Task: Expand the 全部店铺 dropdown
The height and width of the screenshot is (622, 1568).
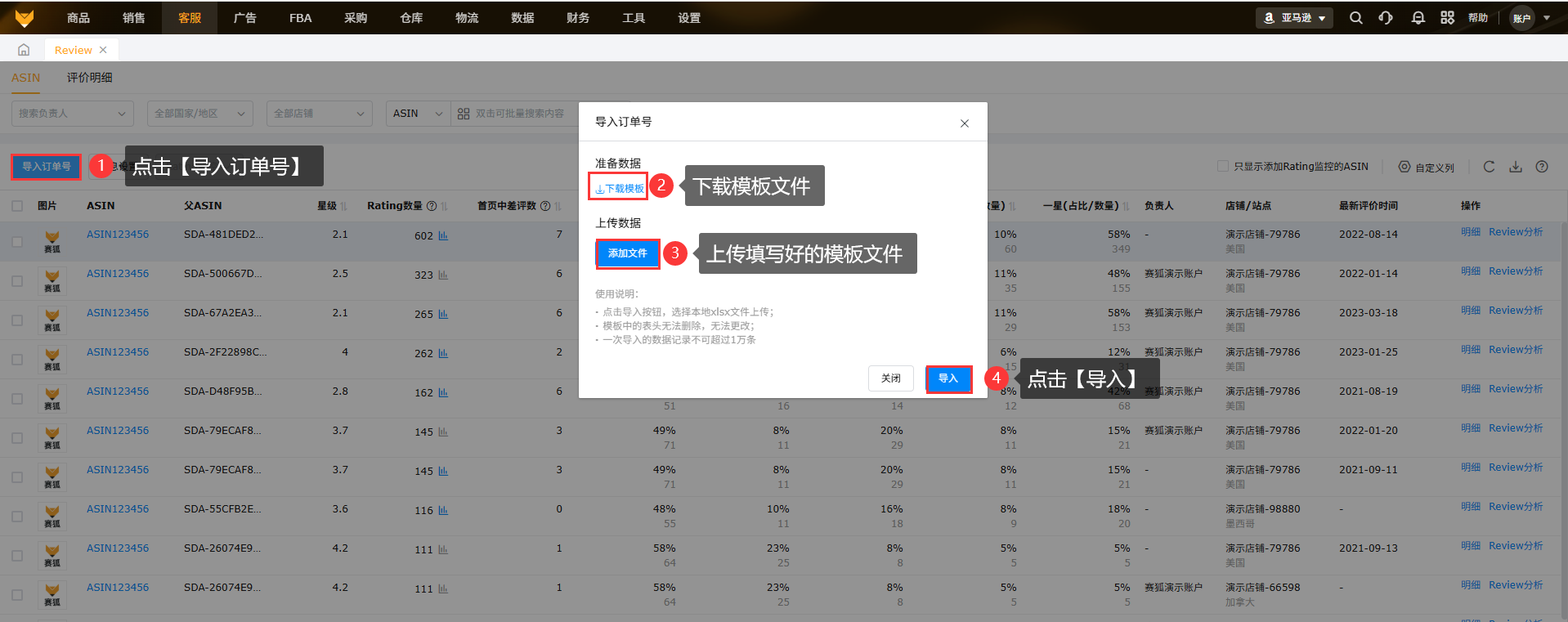Action: (319, 114)
